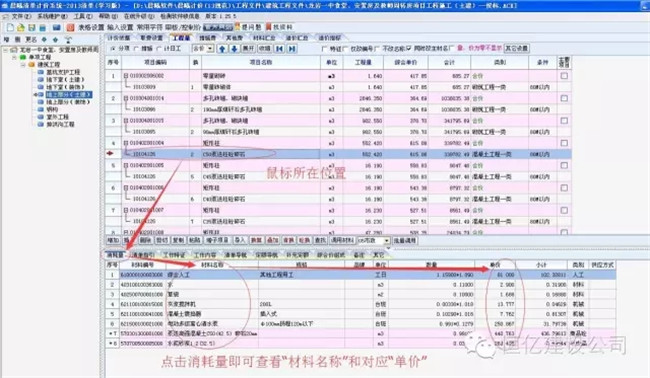This screenshot has width=650, height=378.
Task: Click the tree structure icon above project tree
Action: (x=68, y=40)
